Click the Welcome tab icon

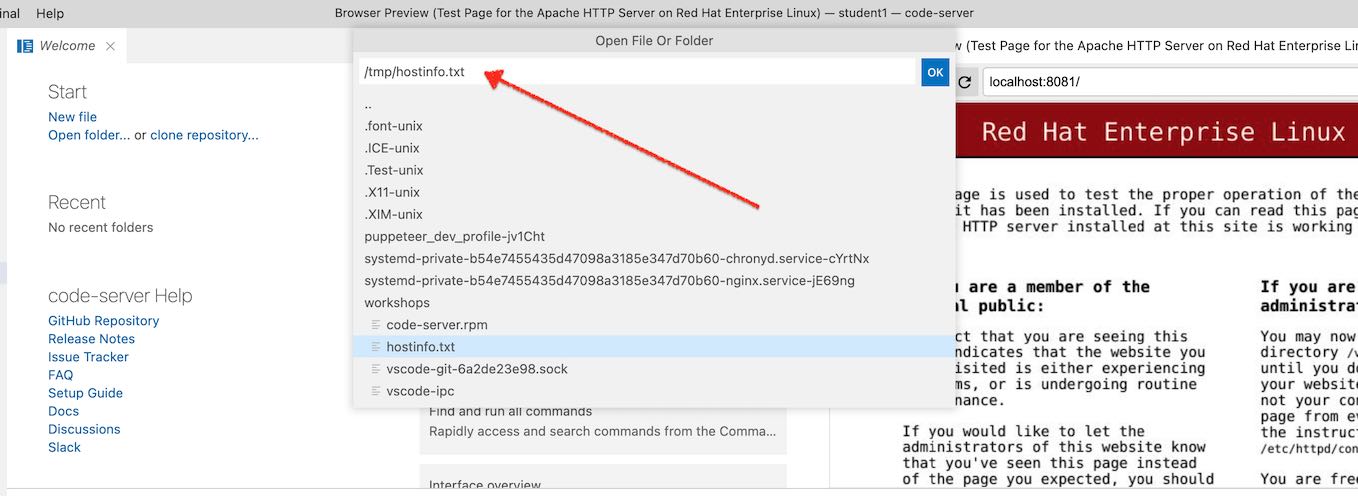click(26, 46)
